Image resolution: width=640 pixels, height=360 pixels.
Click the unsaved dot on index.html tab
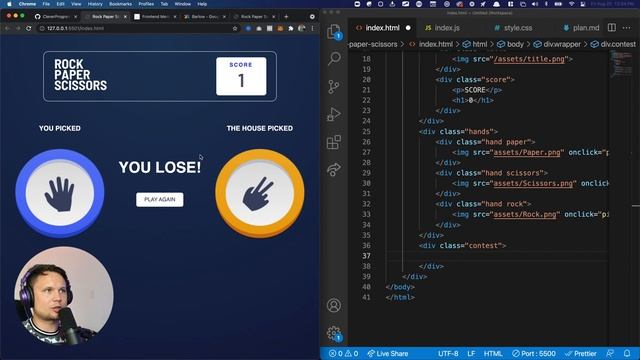408,28
